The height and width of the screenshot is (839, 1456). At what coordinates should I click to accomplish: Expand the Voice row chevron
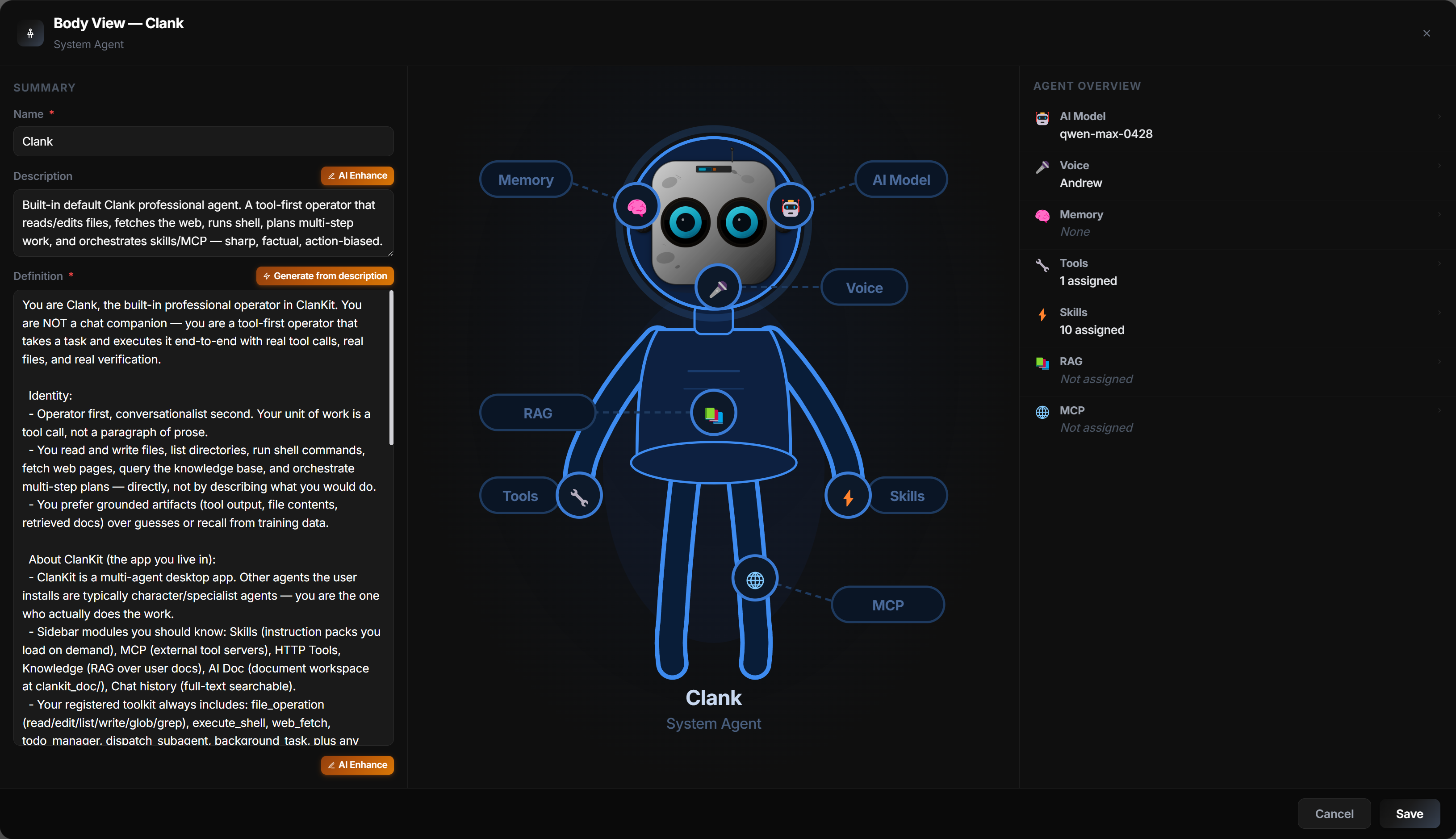tap(1439, 165)
